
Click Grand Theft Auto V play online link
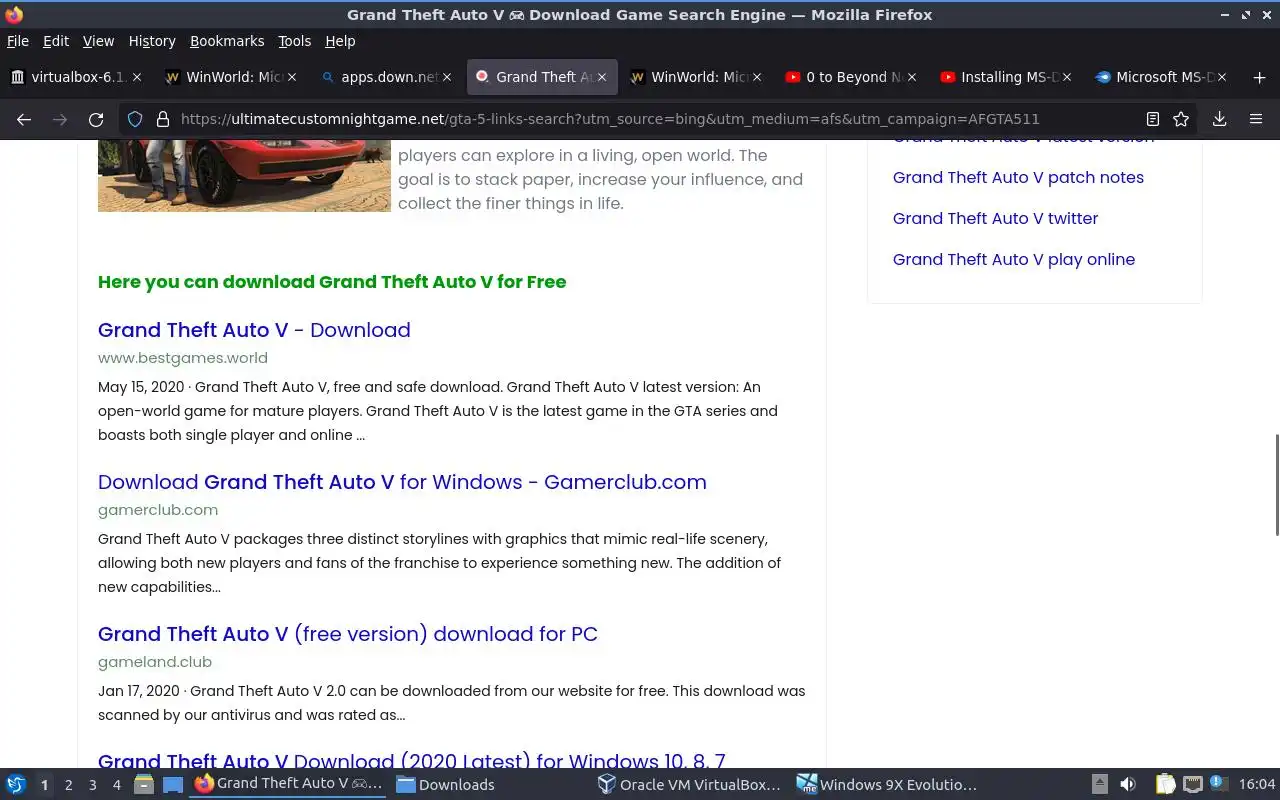tap(1014, 259)
